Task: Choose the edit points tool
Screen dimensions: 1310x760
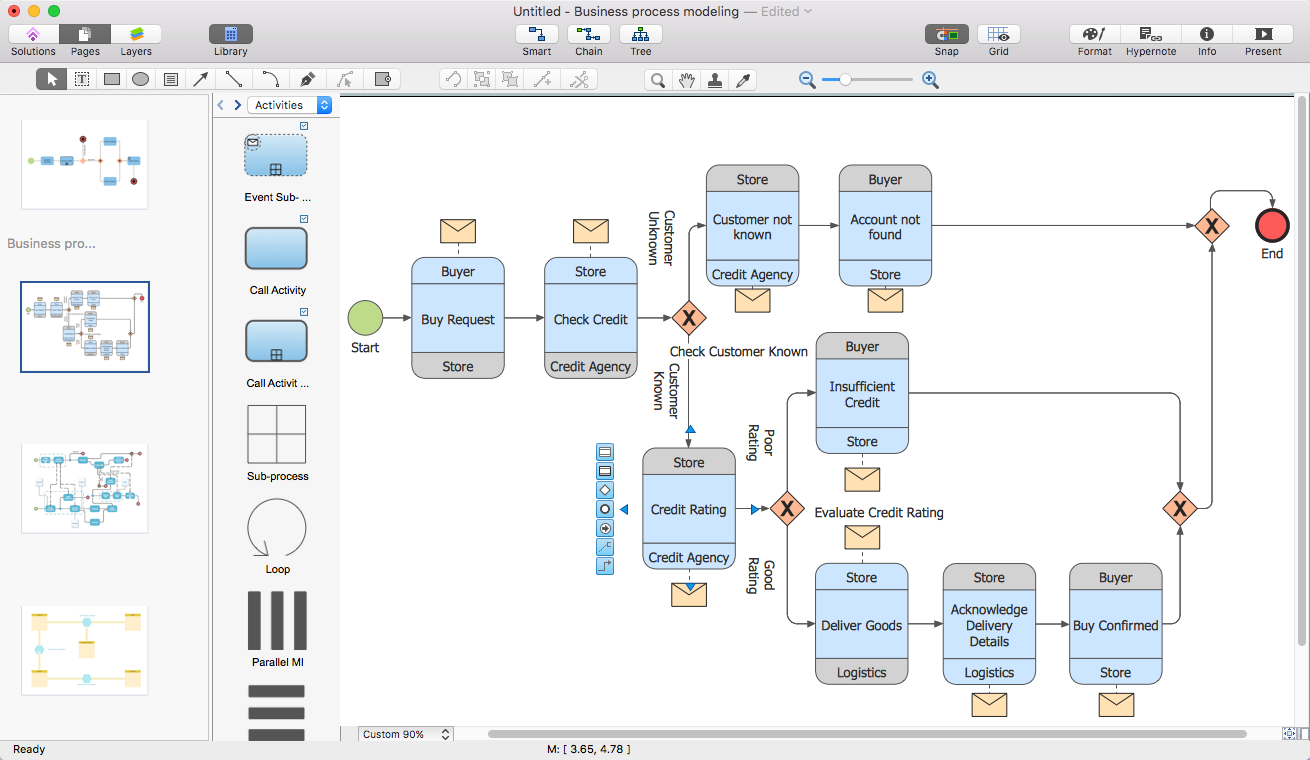Action: pos(344,80)
